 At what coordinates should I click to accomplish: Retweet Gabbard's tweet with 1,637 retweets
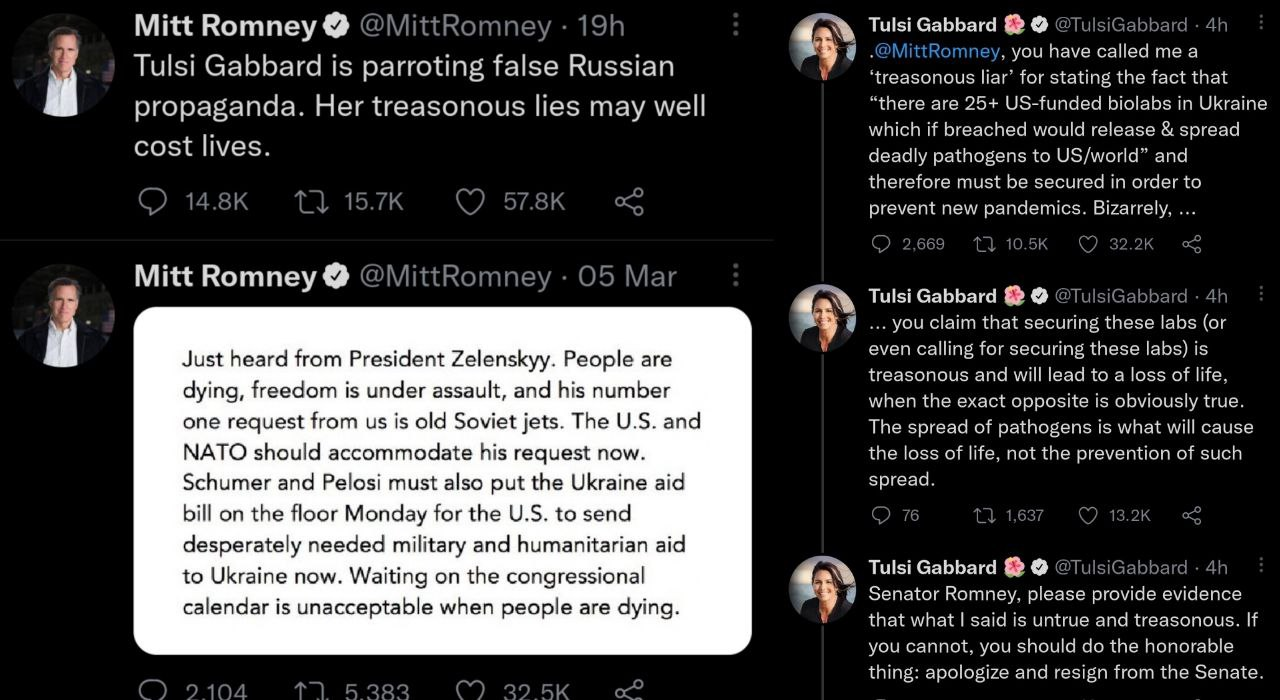985,516
